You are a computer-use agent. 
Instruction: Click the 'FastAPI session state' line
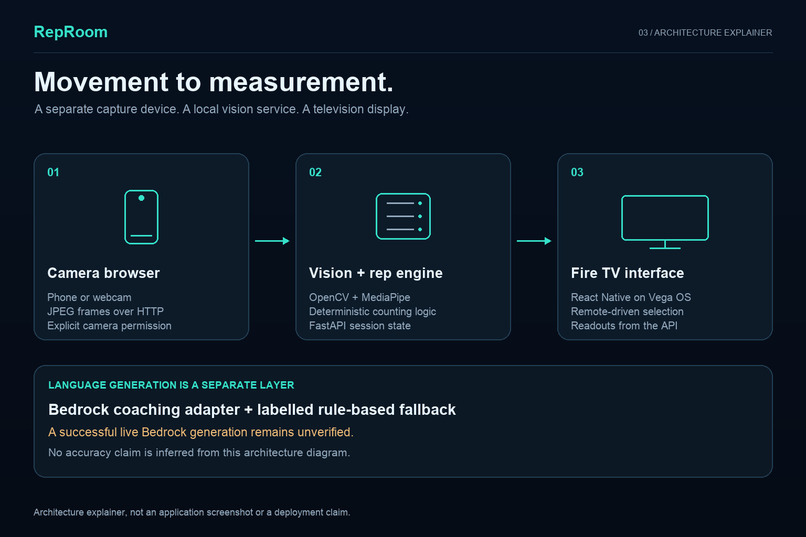359,326
